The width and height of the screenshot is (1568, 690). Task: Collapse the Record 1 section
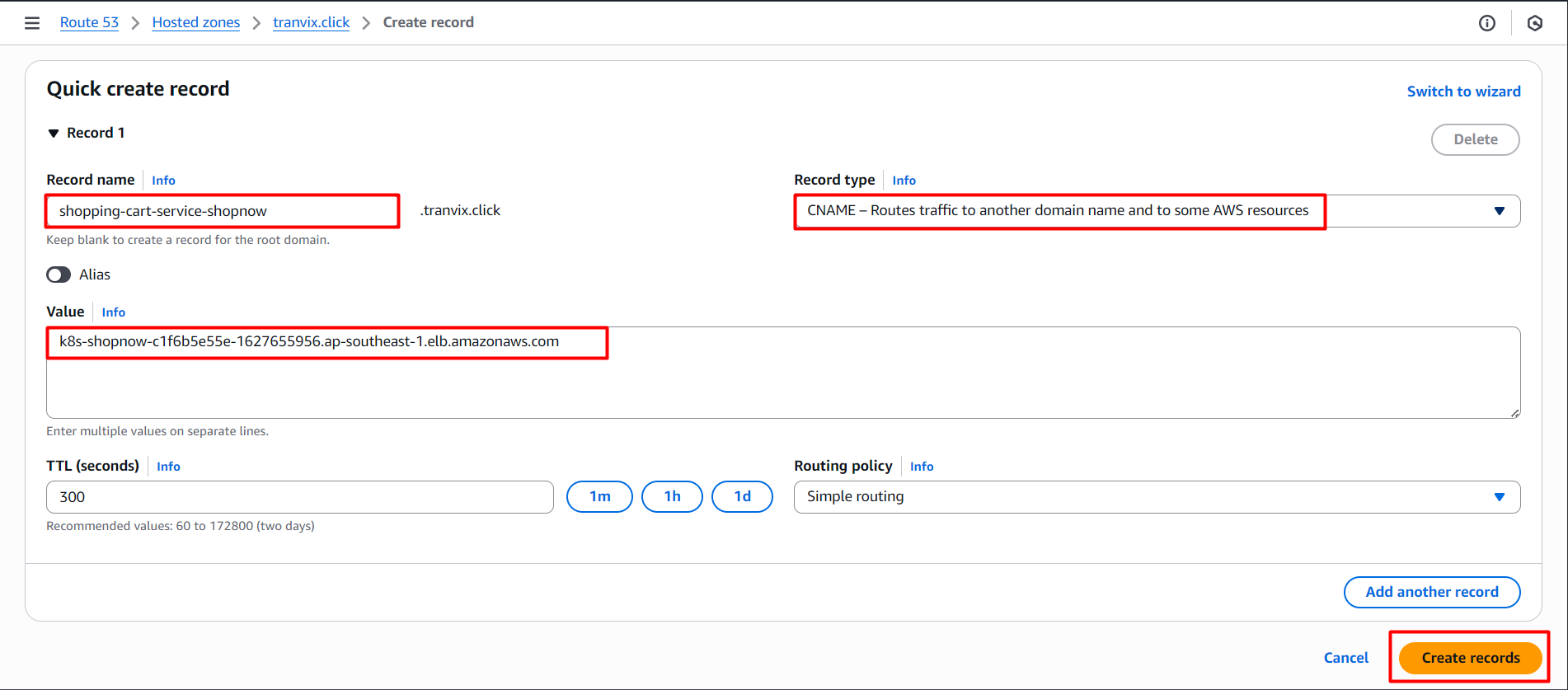pos(54,134)
